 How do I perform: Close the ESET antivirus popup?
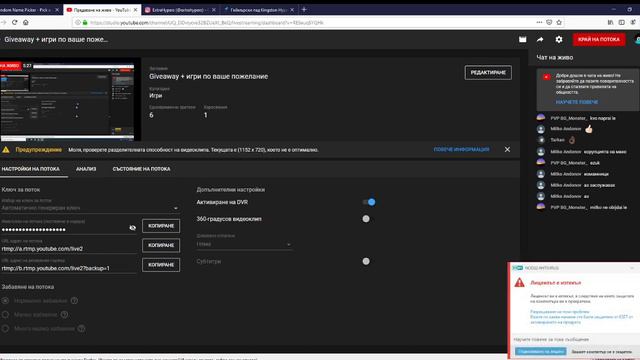coord(632,268)
